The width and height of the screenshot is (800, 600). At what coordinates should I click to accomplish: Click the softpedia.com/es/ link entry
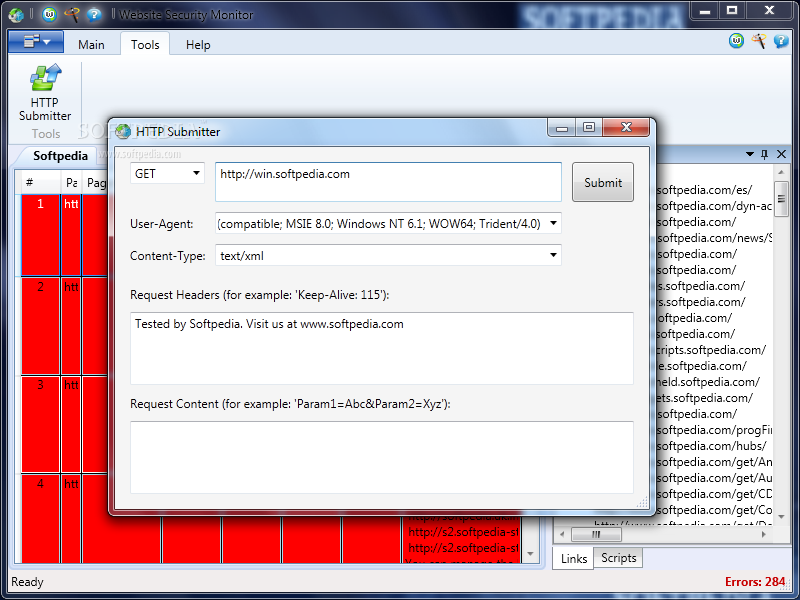(x=704, y=190)
